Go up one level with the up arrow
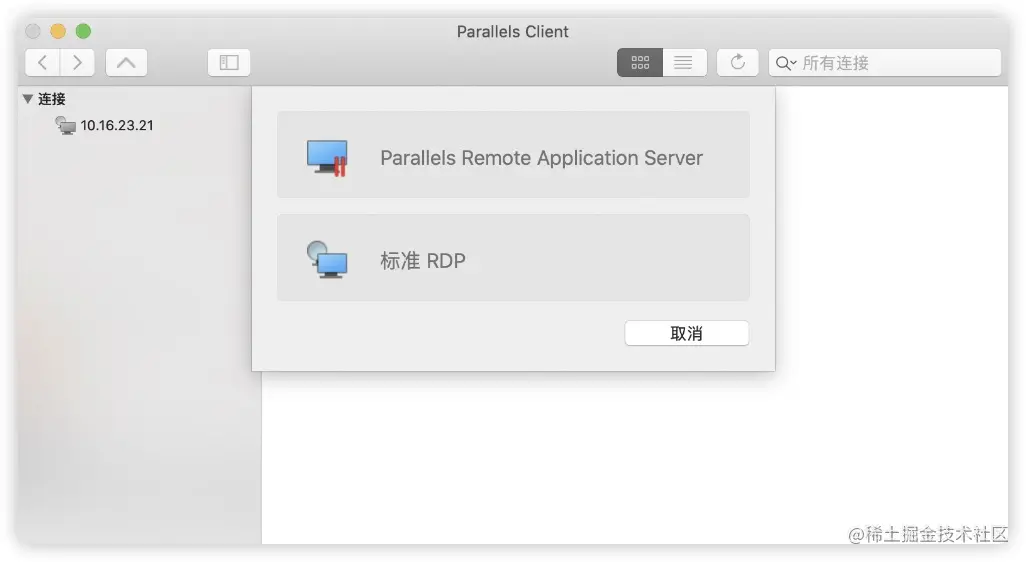 point(125,62)
